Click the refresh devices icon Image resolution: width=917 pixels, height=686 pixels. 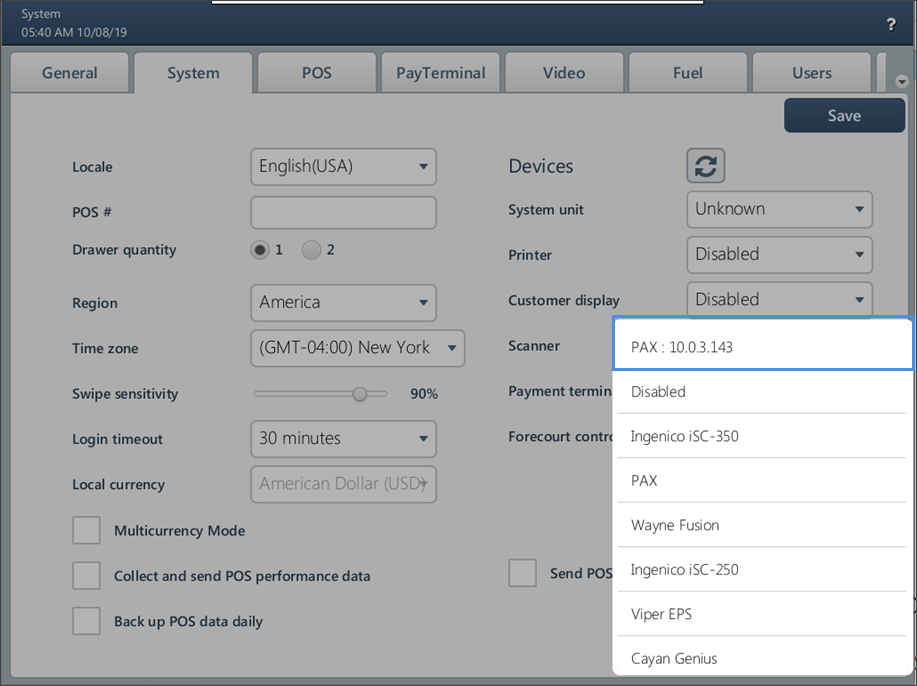pyautogui.click(x=705, y=166)
